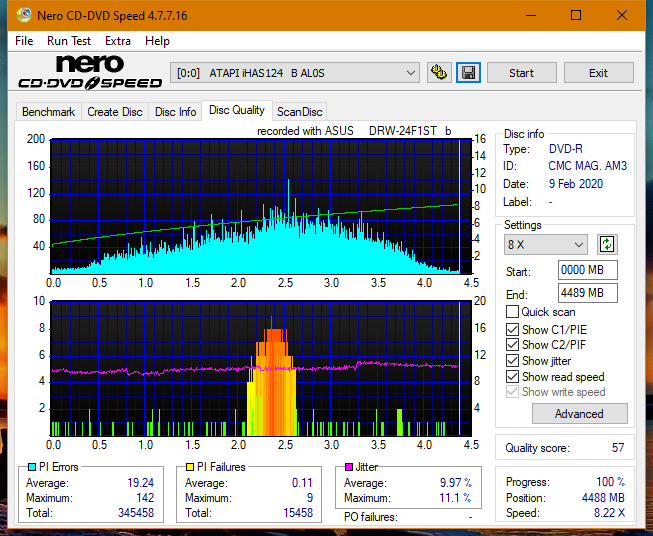Open the Advanced settings button

pos(579,414)
